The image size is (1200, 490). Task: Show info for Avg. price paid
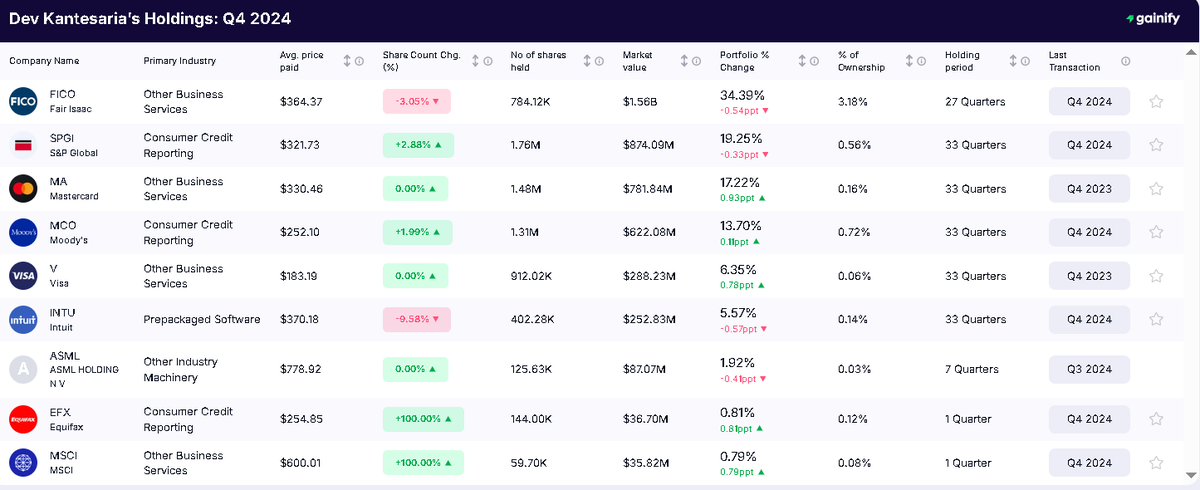360,61
